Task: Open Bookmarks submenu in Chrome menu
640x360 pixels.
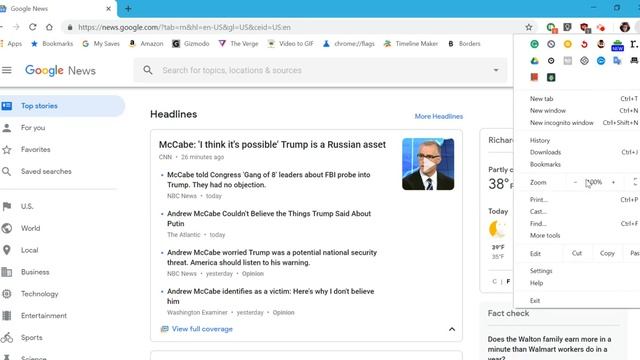Action: [x=545, y=164]
